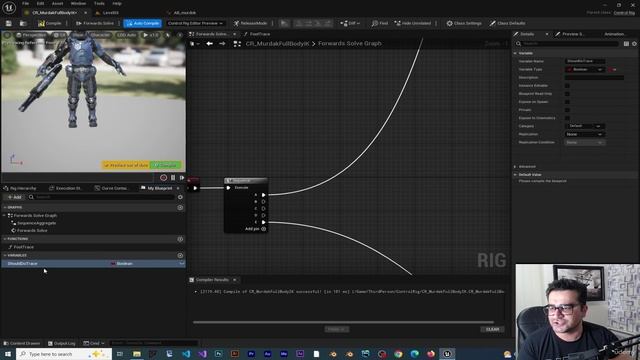Toggle Instance Editable checkbox
The image size is (640, 360).
567,86
